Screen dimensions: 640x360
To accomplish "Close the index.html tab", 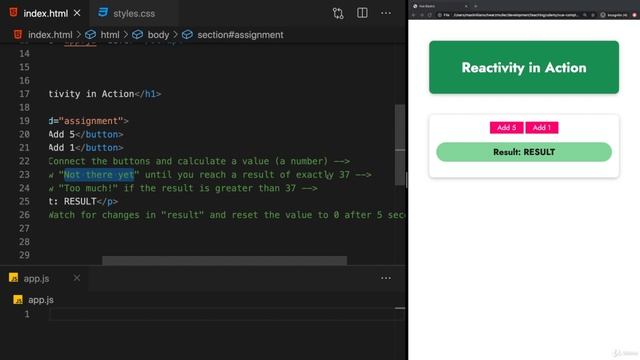I will 77,13.
